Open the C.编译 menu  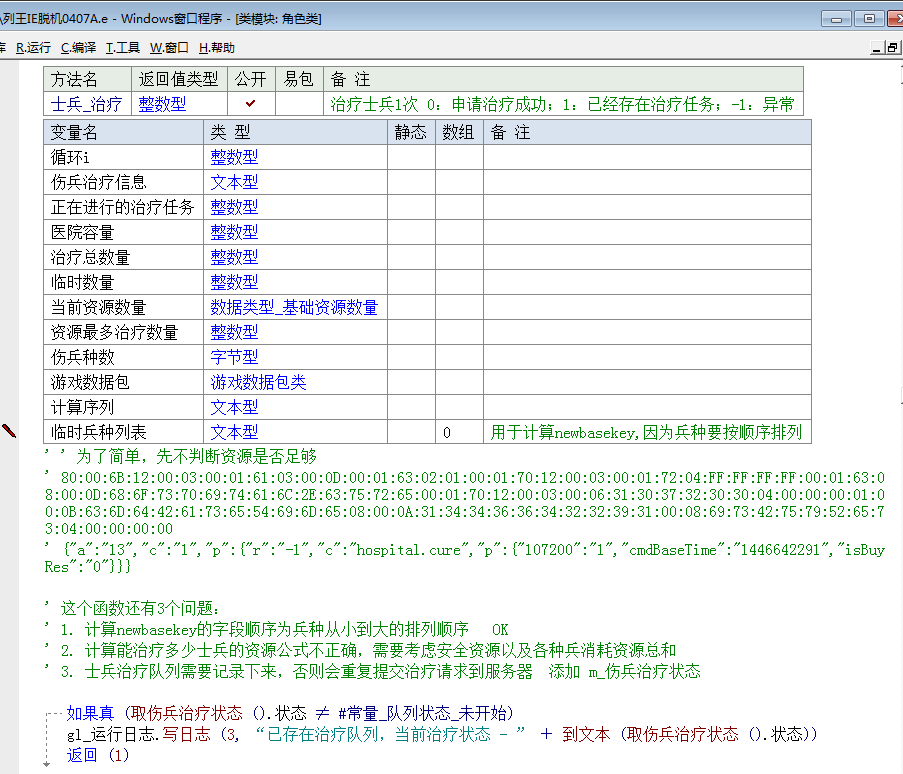pyautogui.click(x=78, y=47)
